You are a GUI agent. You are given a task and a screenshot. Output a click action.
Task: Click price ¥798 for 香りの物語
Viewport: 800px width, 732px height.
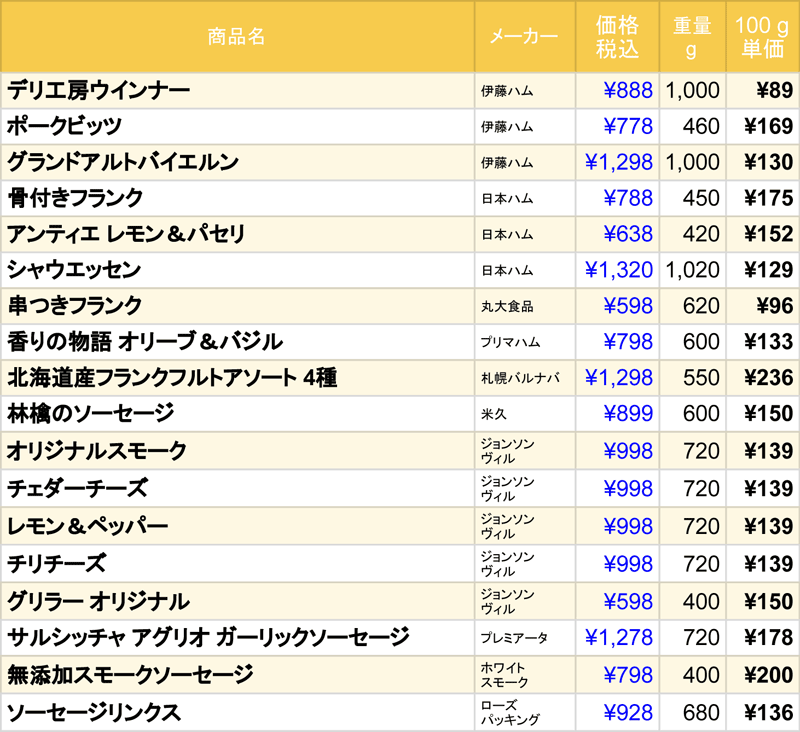click(x=628, y=342)
